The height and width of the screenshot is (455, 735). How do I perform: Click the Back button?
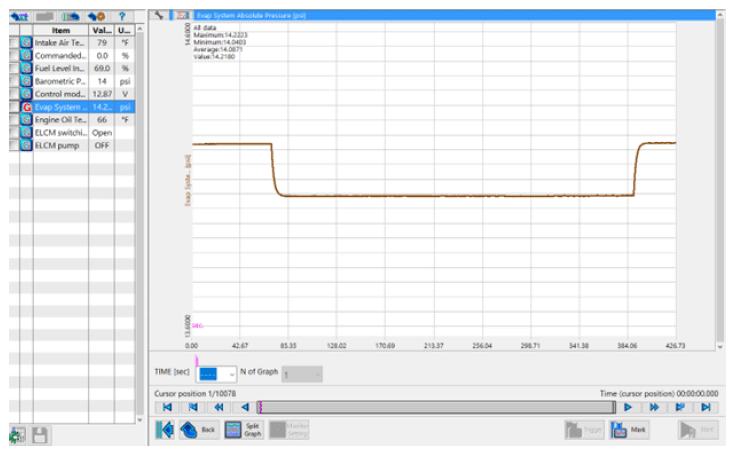coord(200,431)
